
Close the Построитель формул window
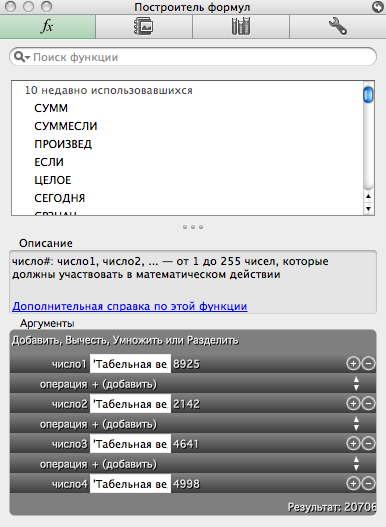pos(10,6)
